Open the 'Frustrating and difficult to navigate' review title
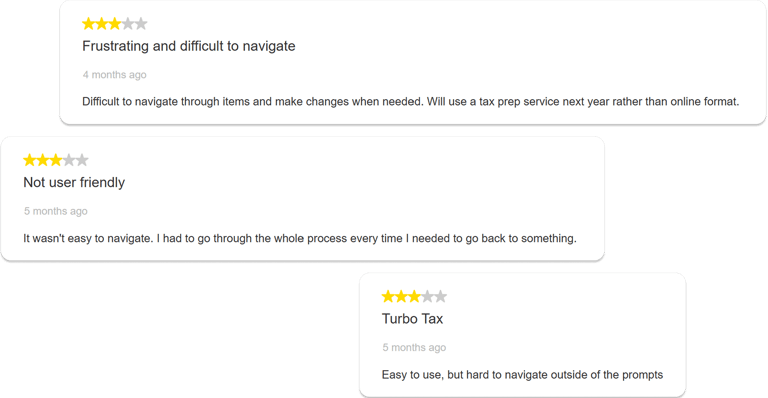 (189, 46)
